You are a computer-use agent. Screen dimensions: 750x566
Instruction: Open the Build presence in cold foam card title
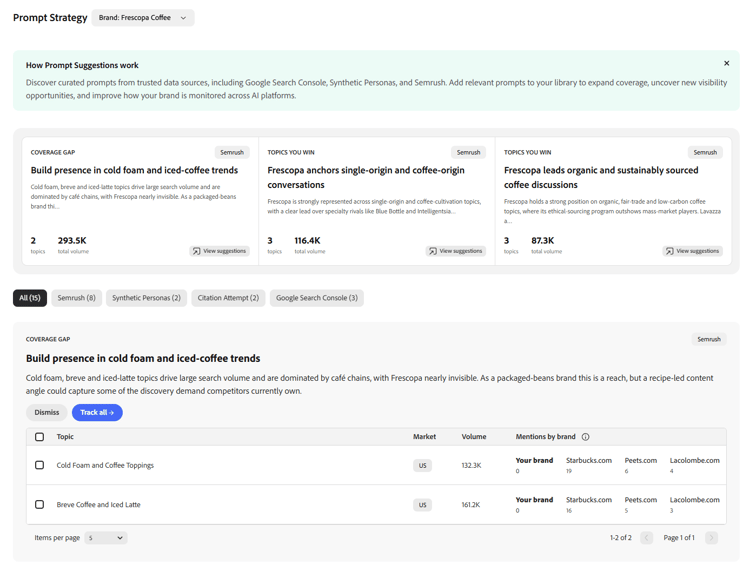(x=134, y=170)
